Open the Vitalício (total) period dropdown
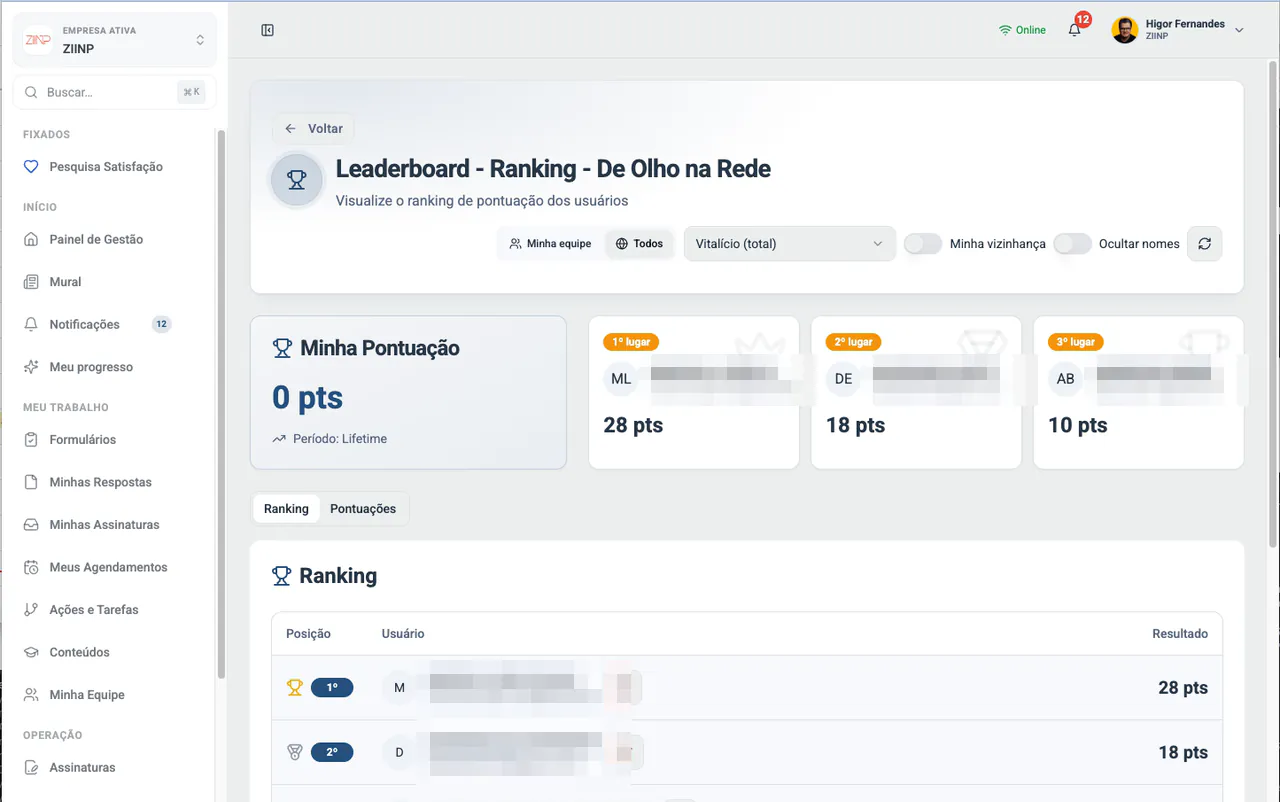1280x802 pixels. click(789, 243)
